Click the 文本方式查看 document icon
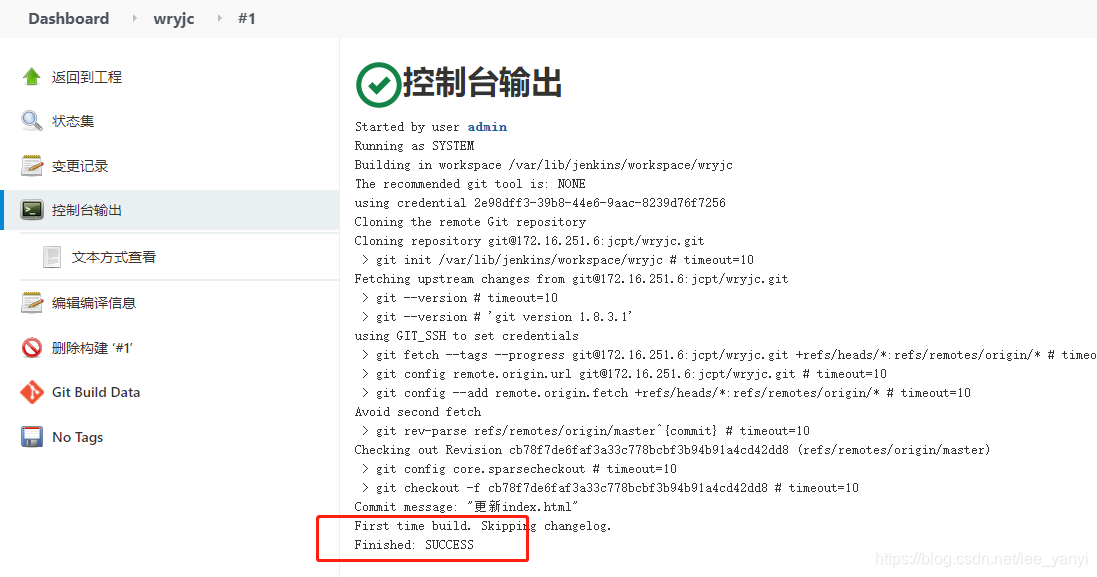This screenshot has width=1097, height=577. tap(51, 256)
